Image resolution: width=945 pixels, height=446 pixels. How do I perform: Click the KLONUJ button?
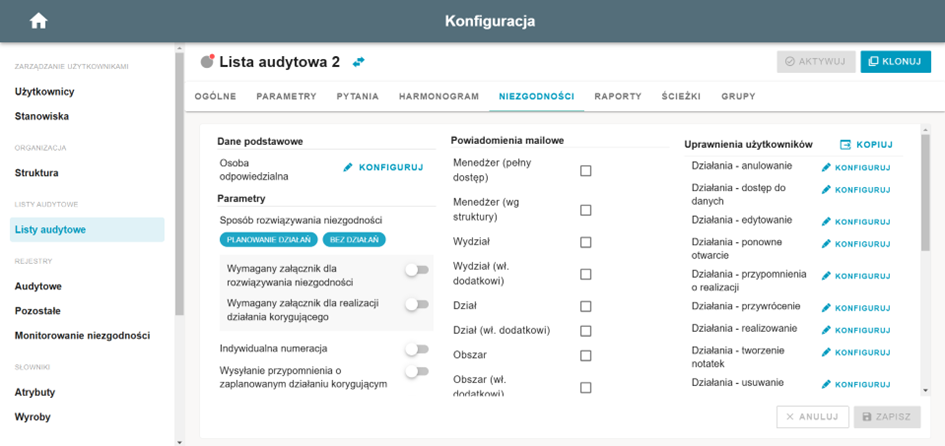pos(896,61)
